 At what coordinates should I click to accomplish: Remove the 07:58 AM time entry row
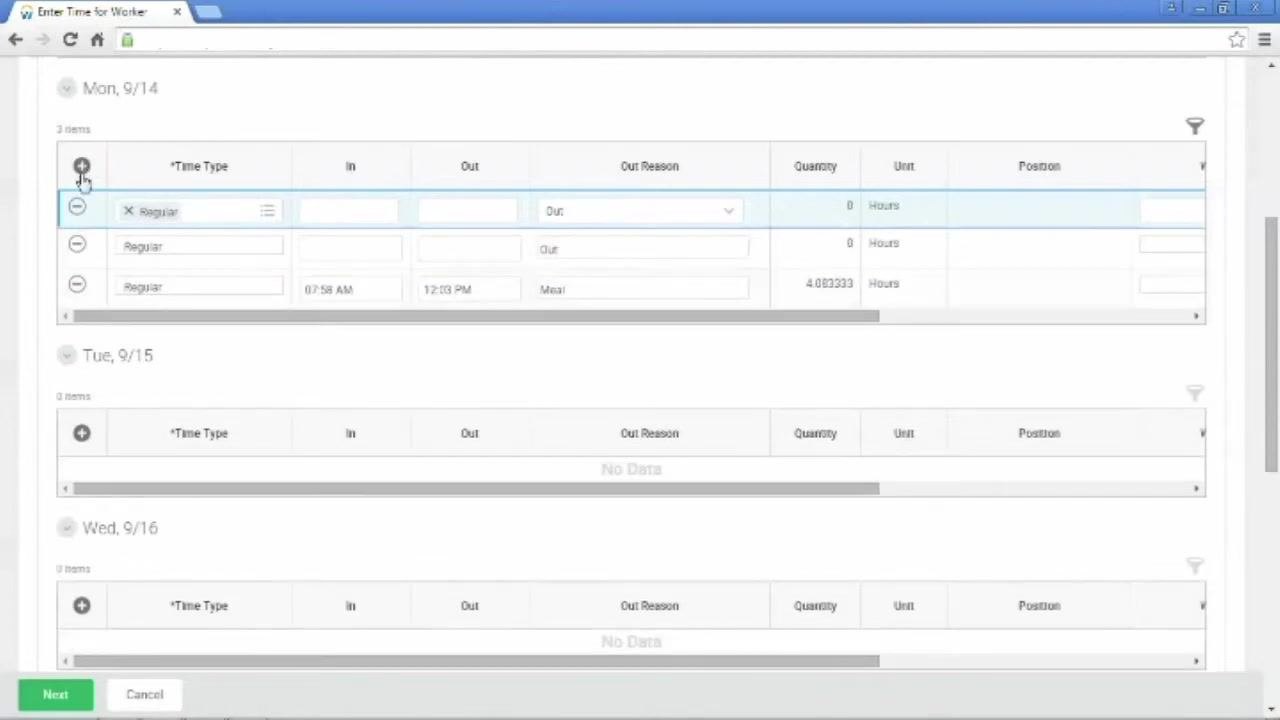(77, 284)
